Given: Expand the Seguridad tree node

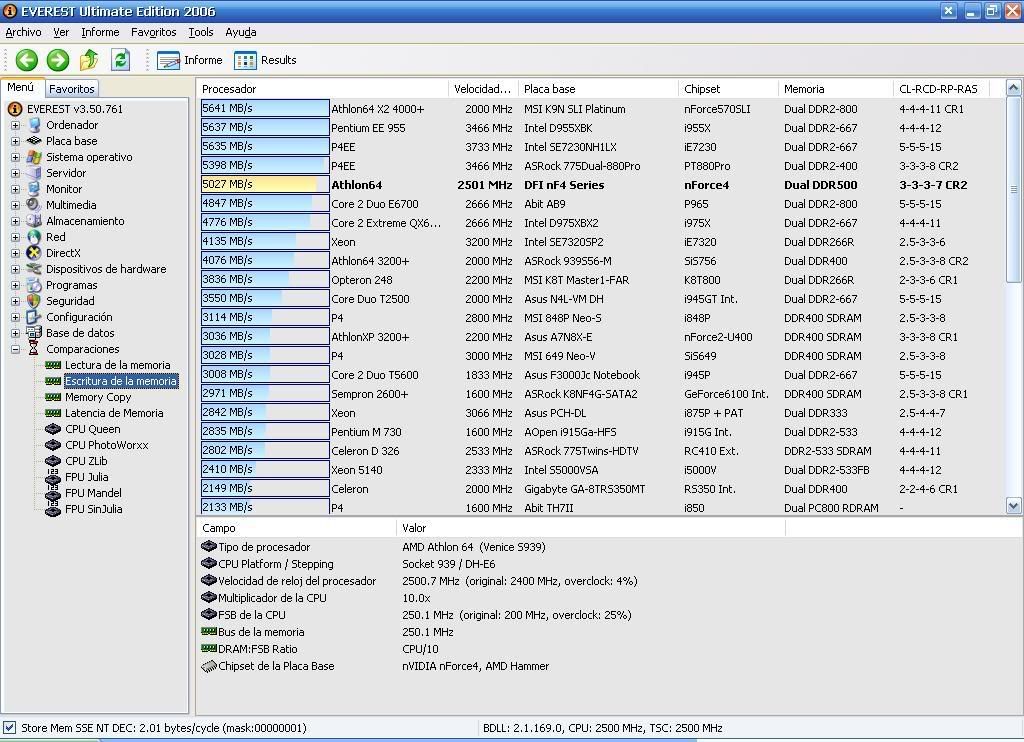Looking at the screenshot, I should [x=16, y=301].
